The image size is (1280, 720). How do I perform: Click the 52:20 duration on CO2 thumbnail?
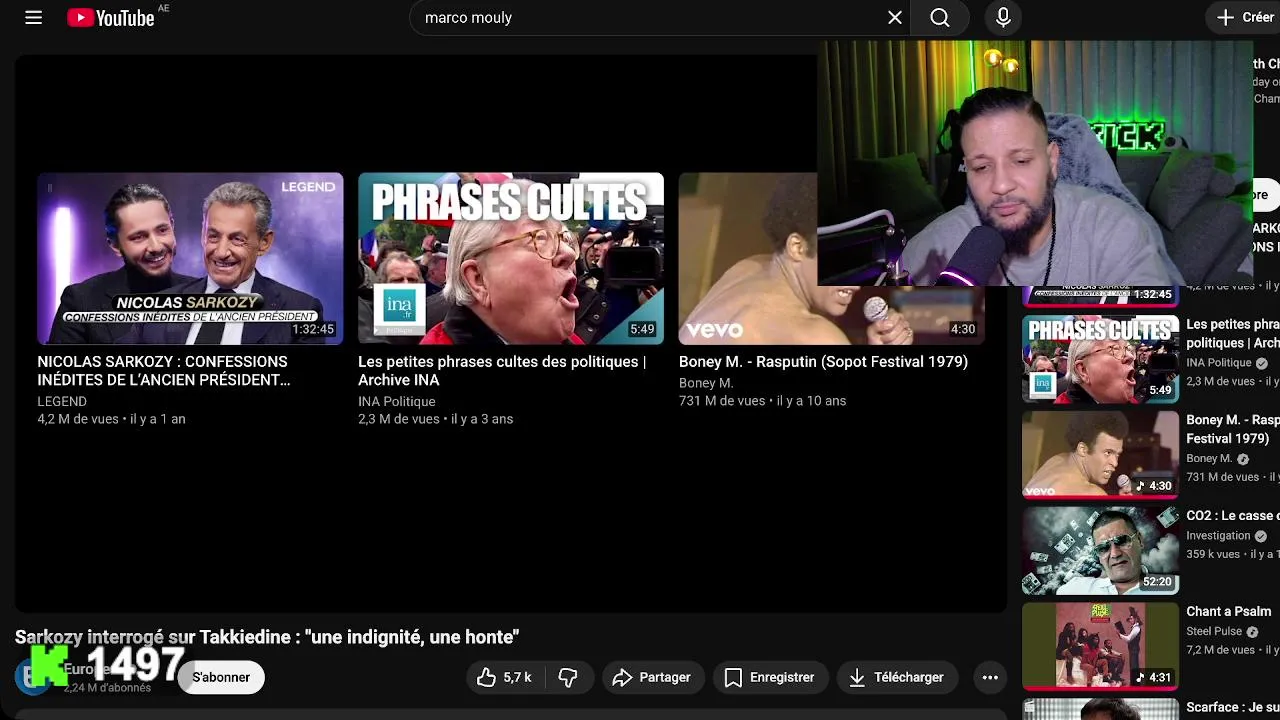[1157, 581]
